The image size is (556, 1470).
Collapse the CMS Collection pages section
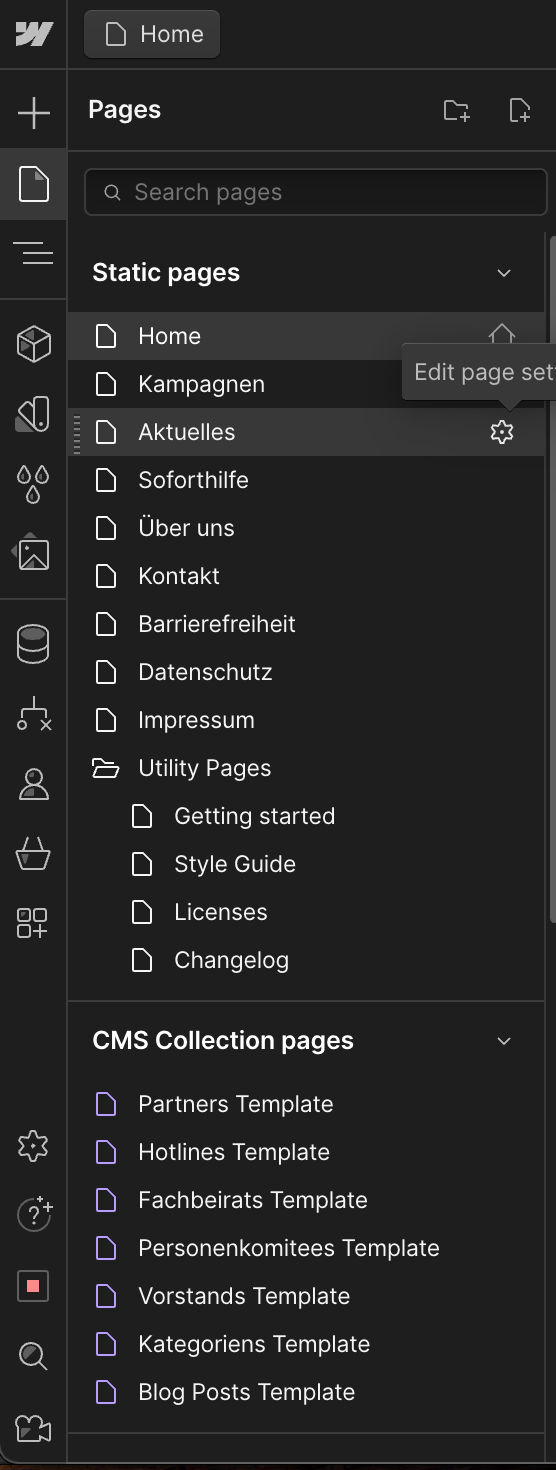504,1041
